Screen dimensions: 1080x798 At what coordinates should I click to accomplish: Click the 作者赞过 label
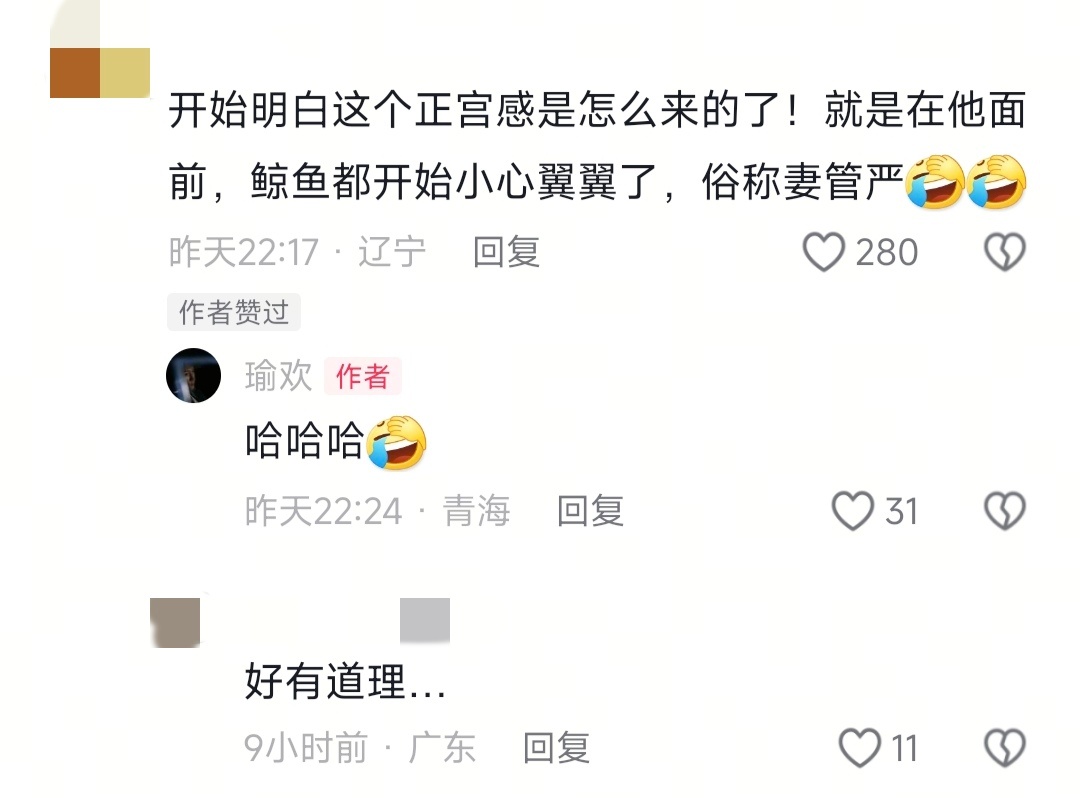234,313
